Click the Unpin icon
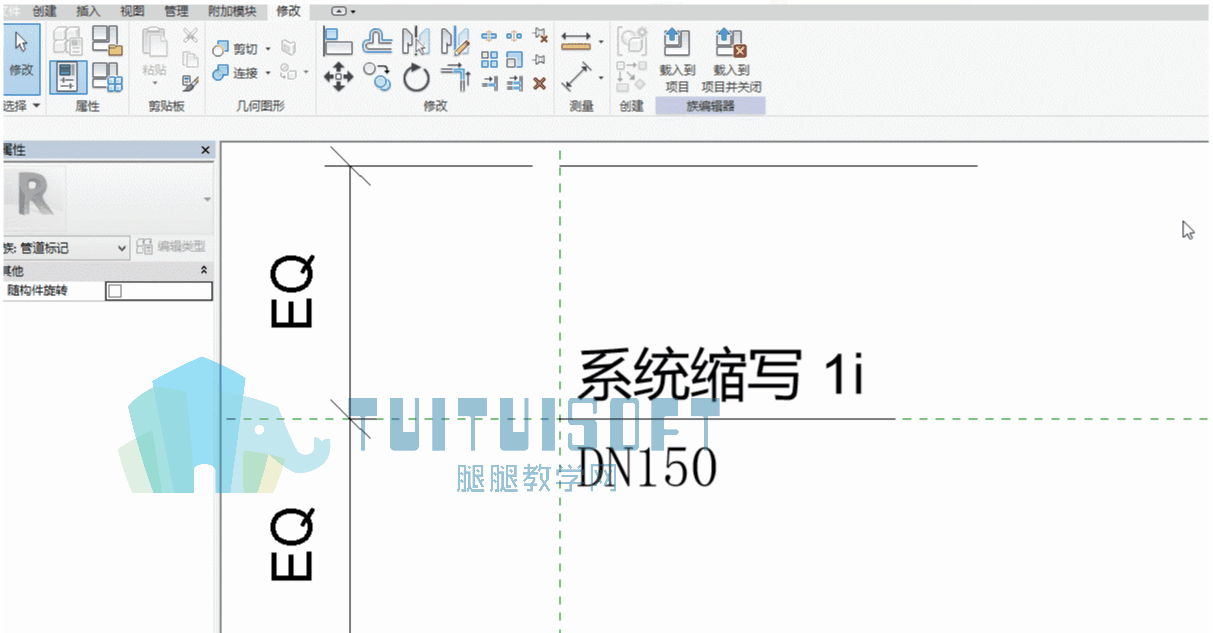1213x633 pixels. coord(540,36)
